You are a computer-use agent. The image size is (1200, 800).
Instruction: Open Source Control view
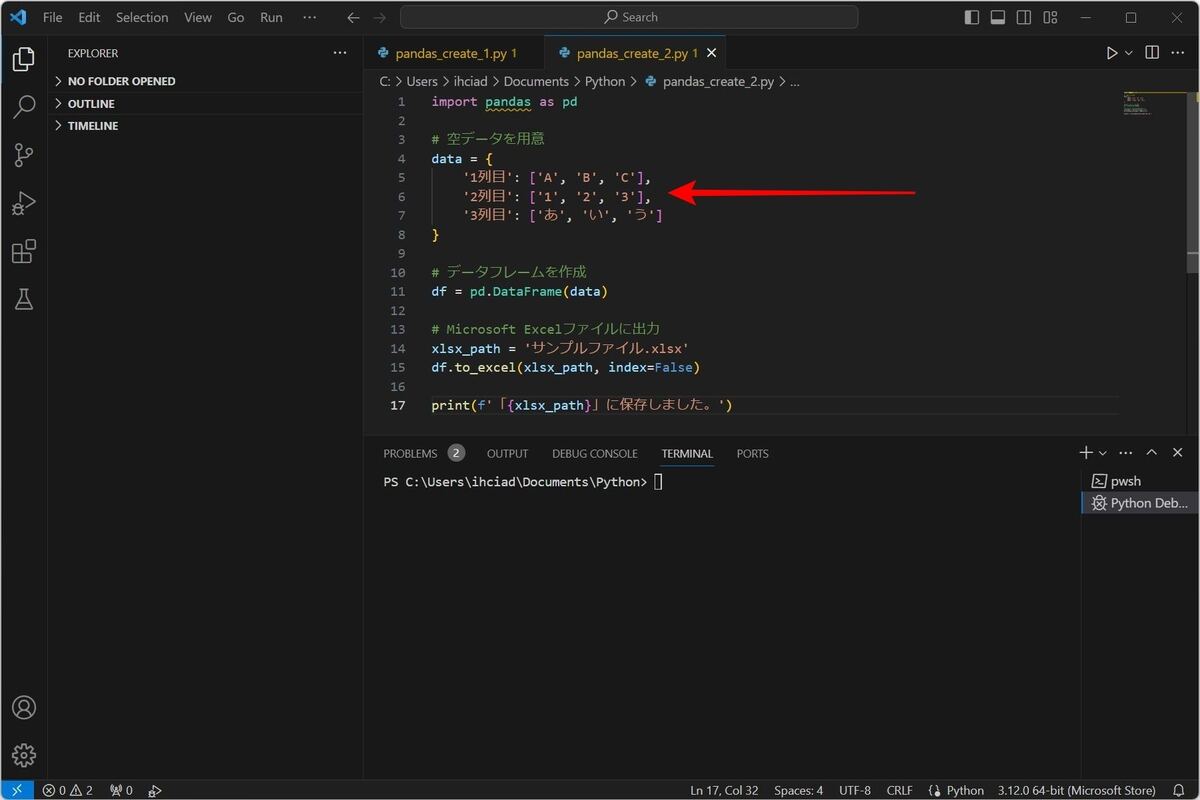[24, 155]
